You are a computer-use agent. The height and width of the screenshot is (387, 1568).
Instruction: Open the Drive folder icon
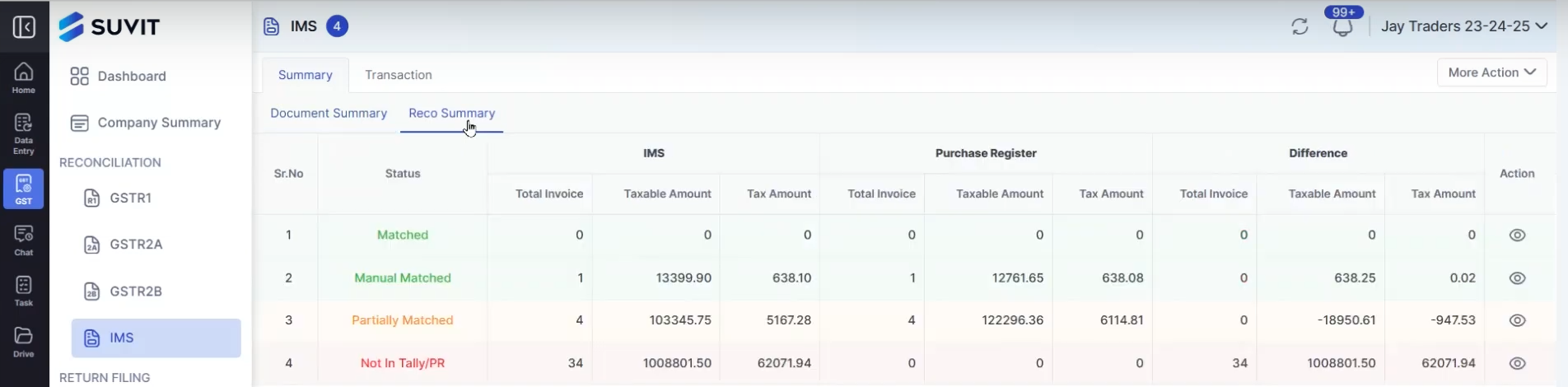[24, 342]
